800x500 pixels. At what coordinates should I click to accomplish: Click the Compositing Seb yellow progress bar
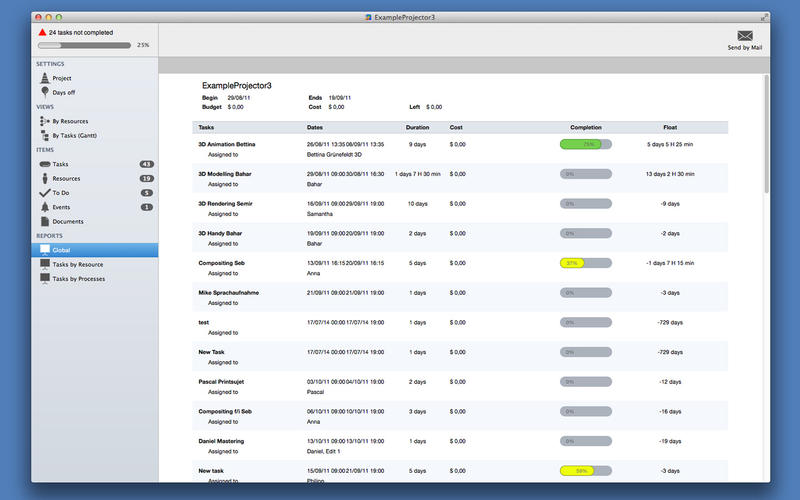[586, 263]
